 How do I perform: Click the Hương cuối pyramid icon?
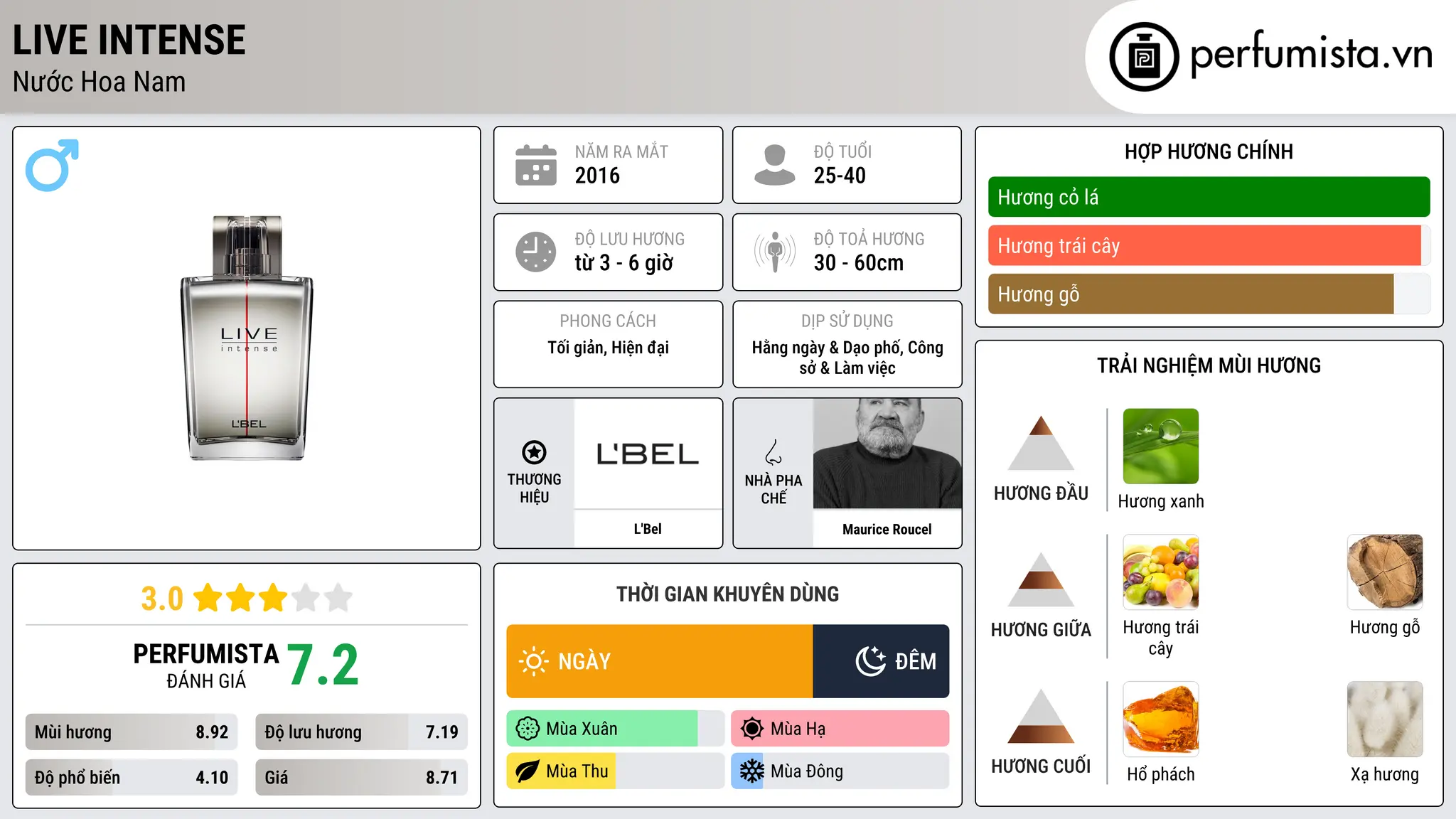pos(1041,716)
